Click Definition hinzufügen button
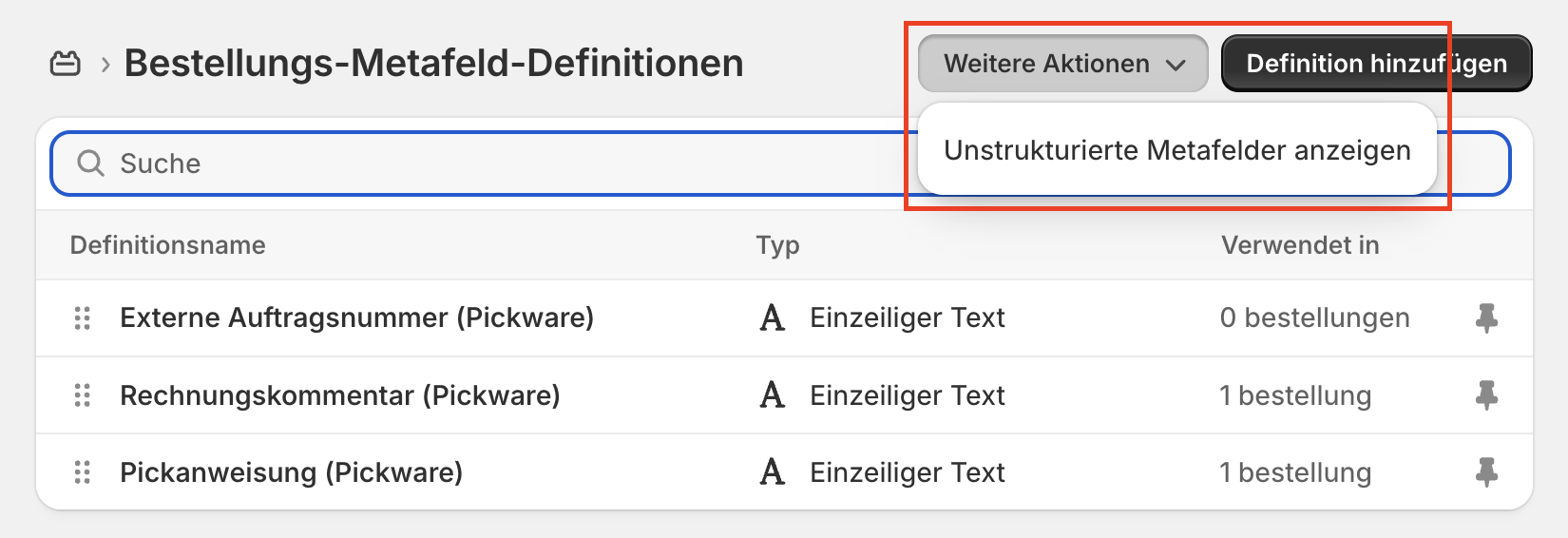 coord(1376,64)
